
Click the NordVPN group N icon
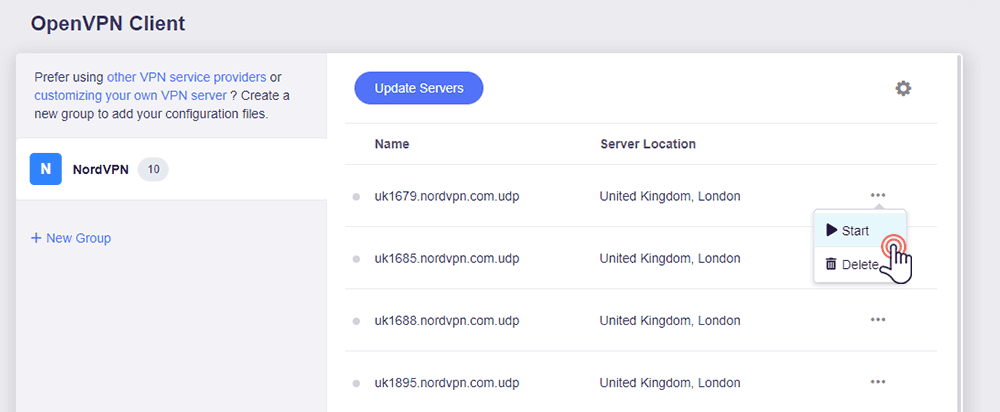click(46, 169)
